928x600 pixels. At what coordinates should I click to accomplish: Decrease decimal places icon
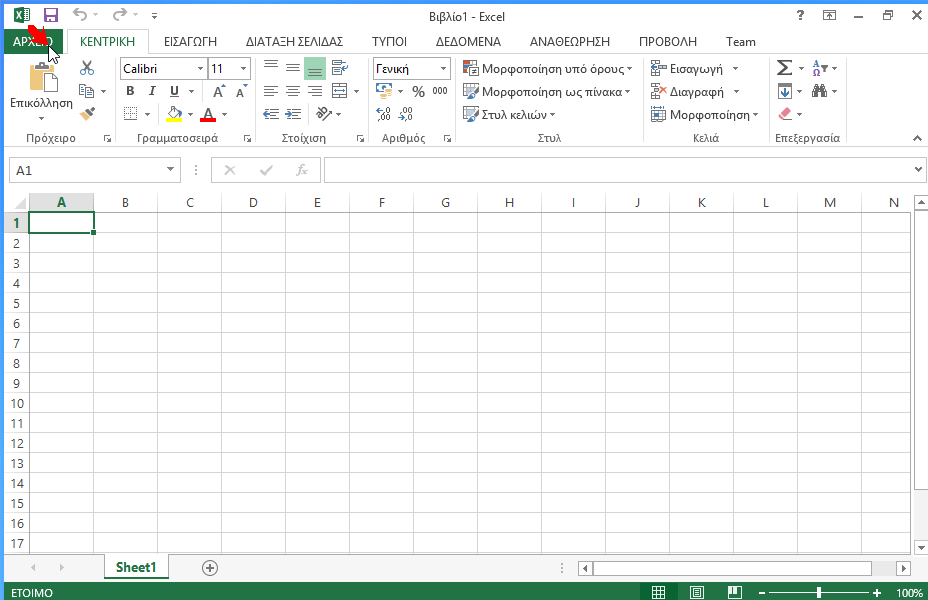pos(405,114)
